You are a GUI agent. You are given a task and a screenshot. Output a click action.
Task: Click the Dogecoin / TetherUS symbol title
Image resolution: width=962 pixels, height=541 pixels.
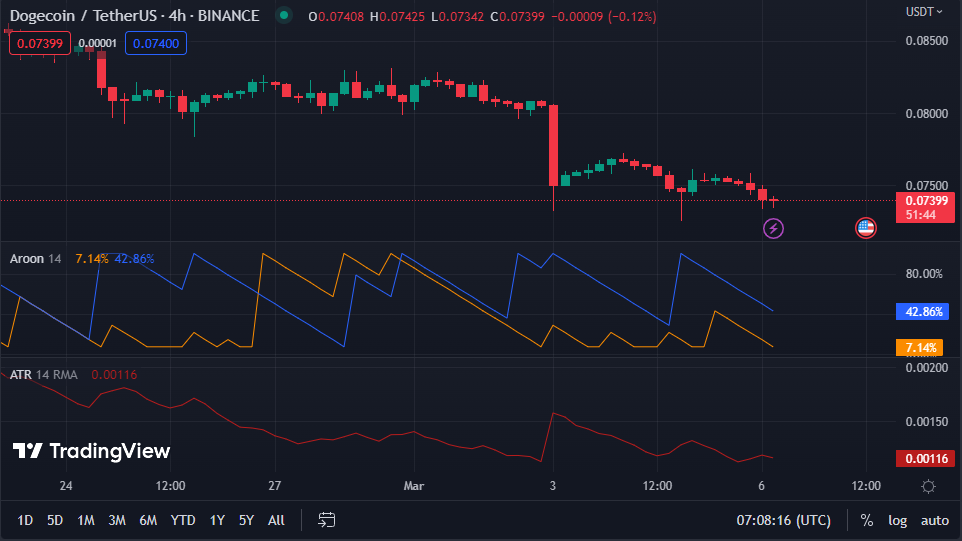(134, 15)
